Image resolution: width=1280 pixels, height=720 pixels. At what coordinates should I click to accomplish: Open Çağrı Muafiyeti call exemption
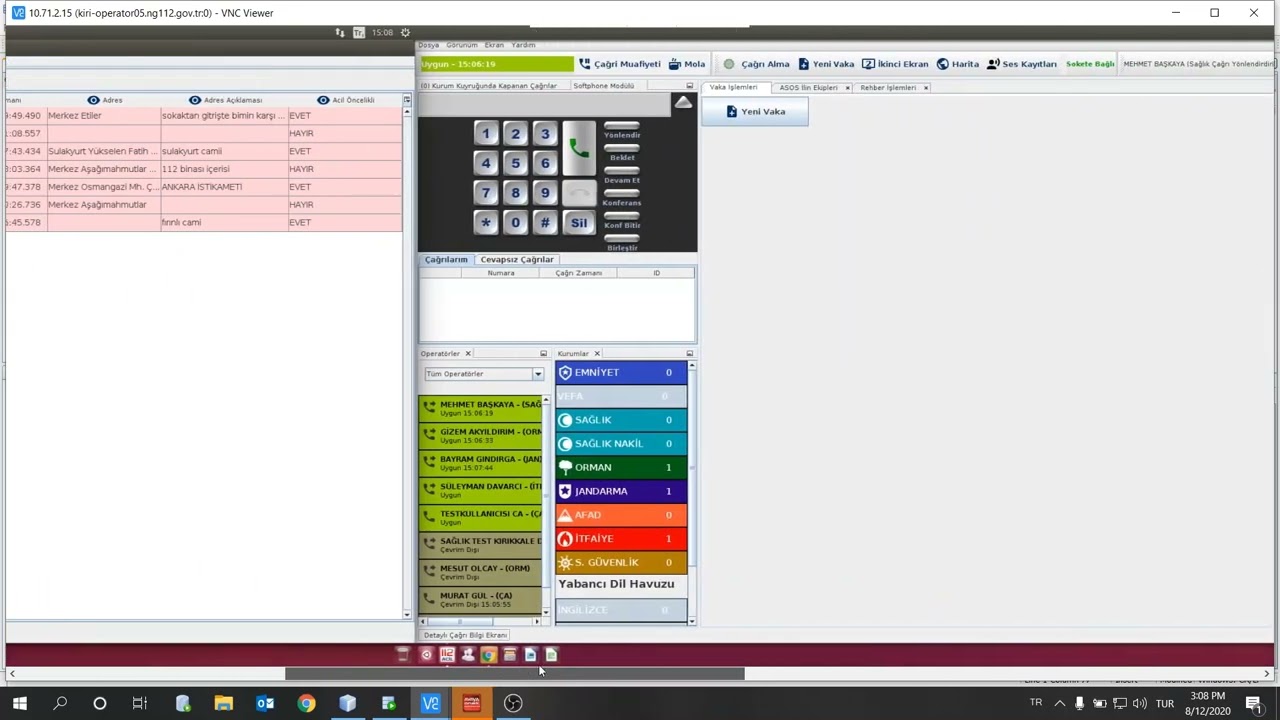click(620, 64)
